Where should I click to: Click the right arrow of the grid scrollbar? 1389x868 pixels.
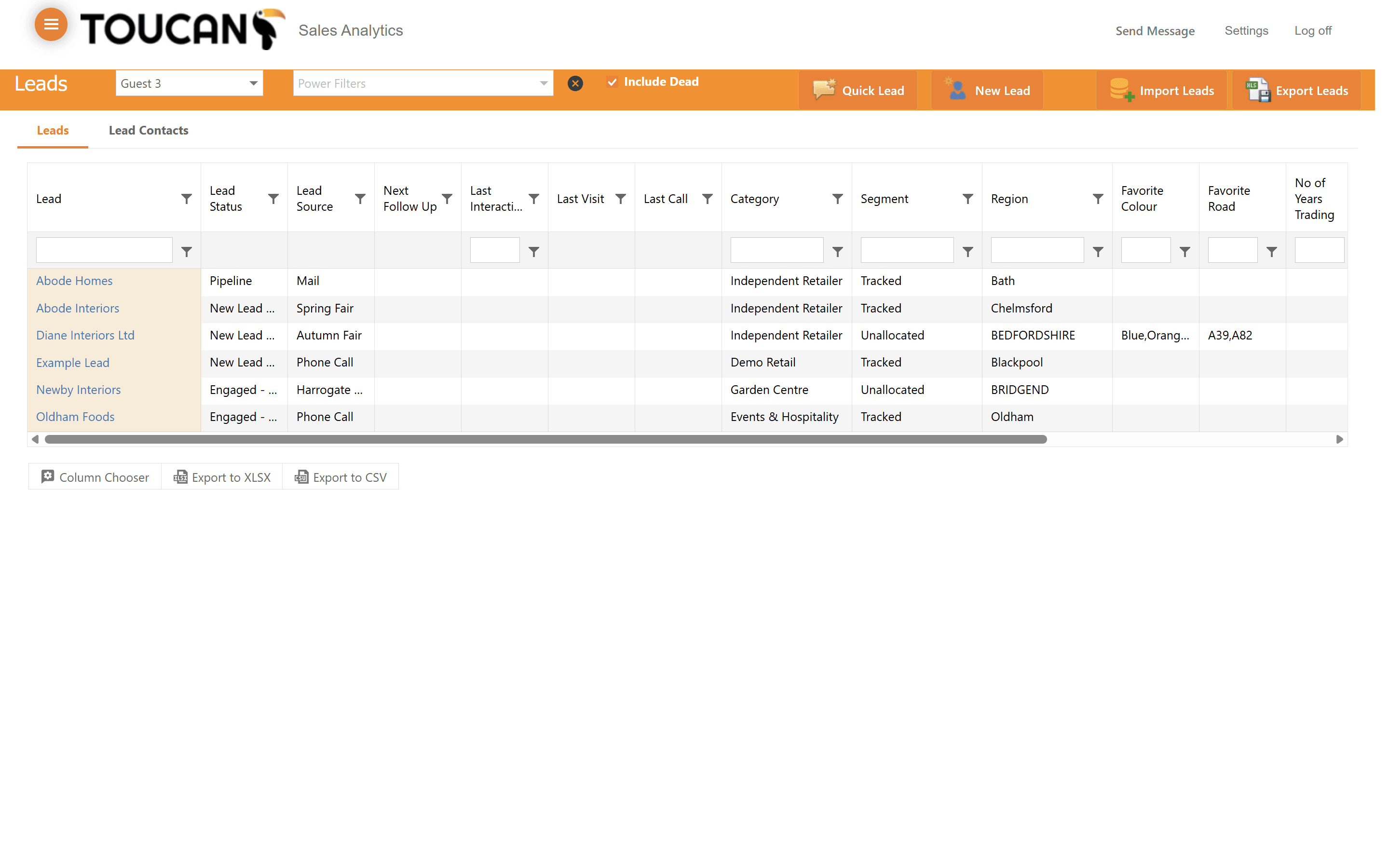tap(1340, 439)
